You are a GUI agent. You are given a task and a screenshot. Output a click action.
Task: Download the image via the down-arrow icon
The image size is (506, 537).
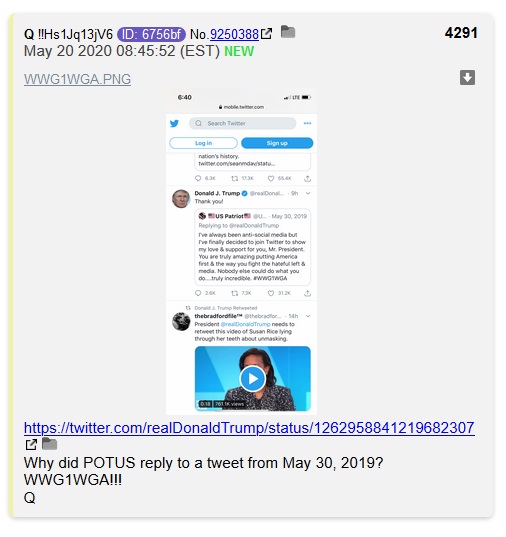467,77
